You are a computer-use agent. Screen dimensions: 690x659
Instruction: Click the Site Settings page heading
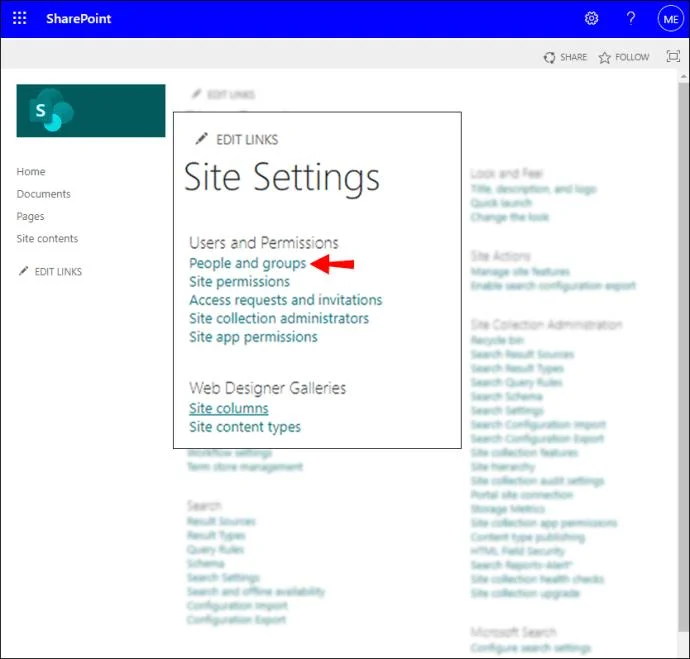pyautogui.click(x=282, y=178)
